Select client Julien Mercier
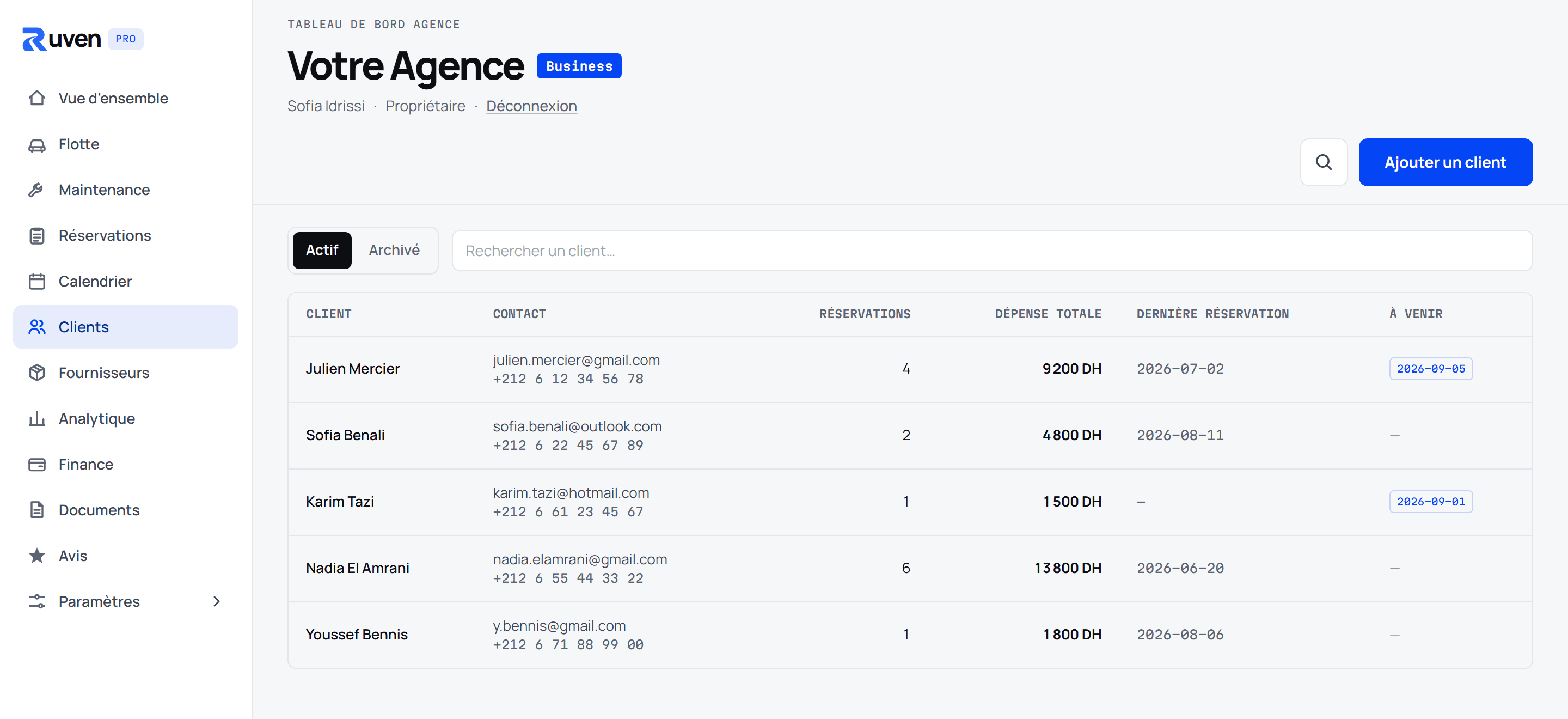The width and height of the screenshot is (1568, 719). 352,369
